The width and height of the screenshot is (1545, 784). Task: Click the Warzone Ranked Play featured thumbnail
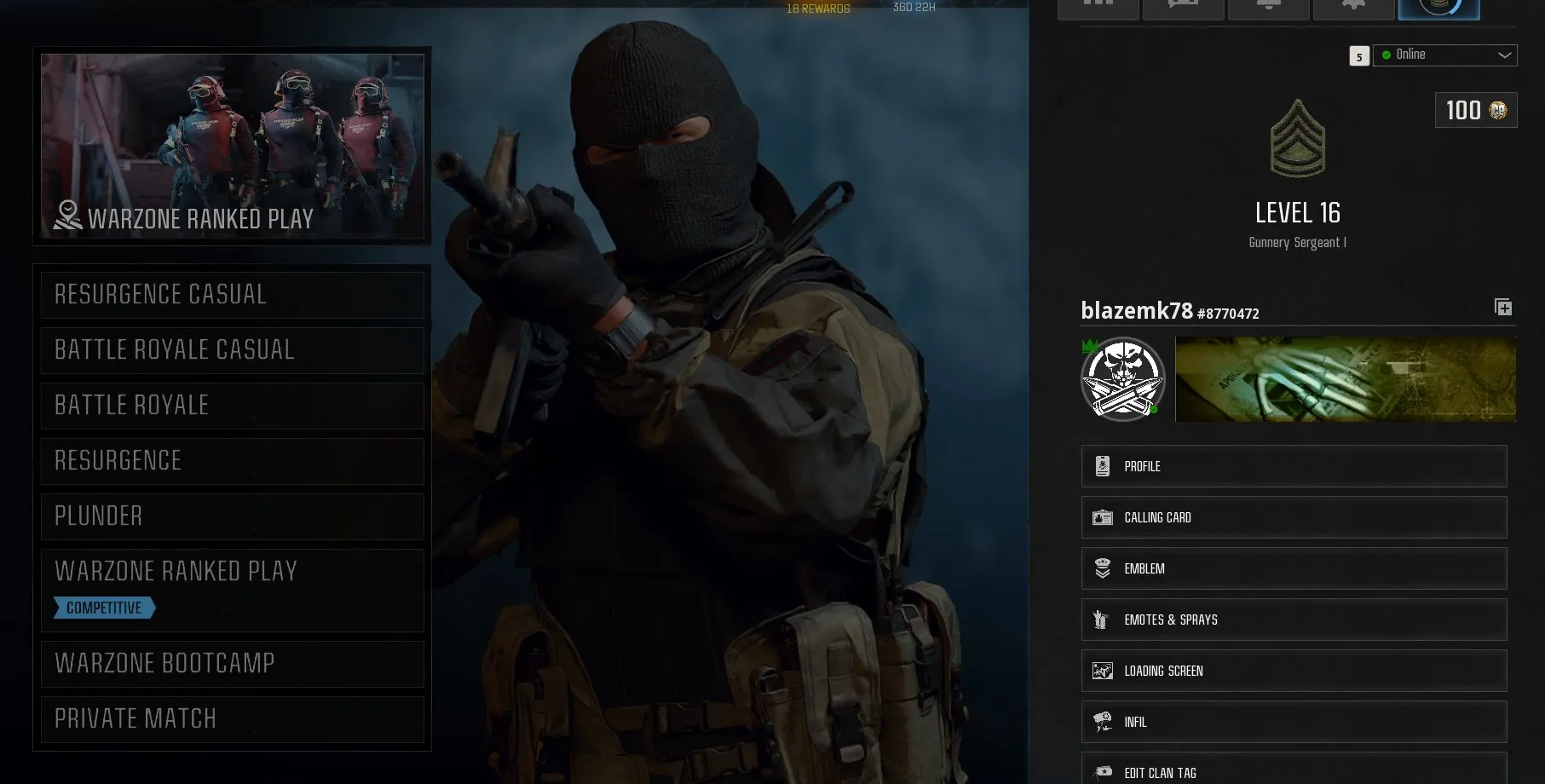pyautogui.click(x=232, y=146)
